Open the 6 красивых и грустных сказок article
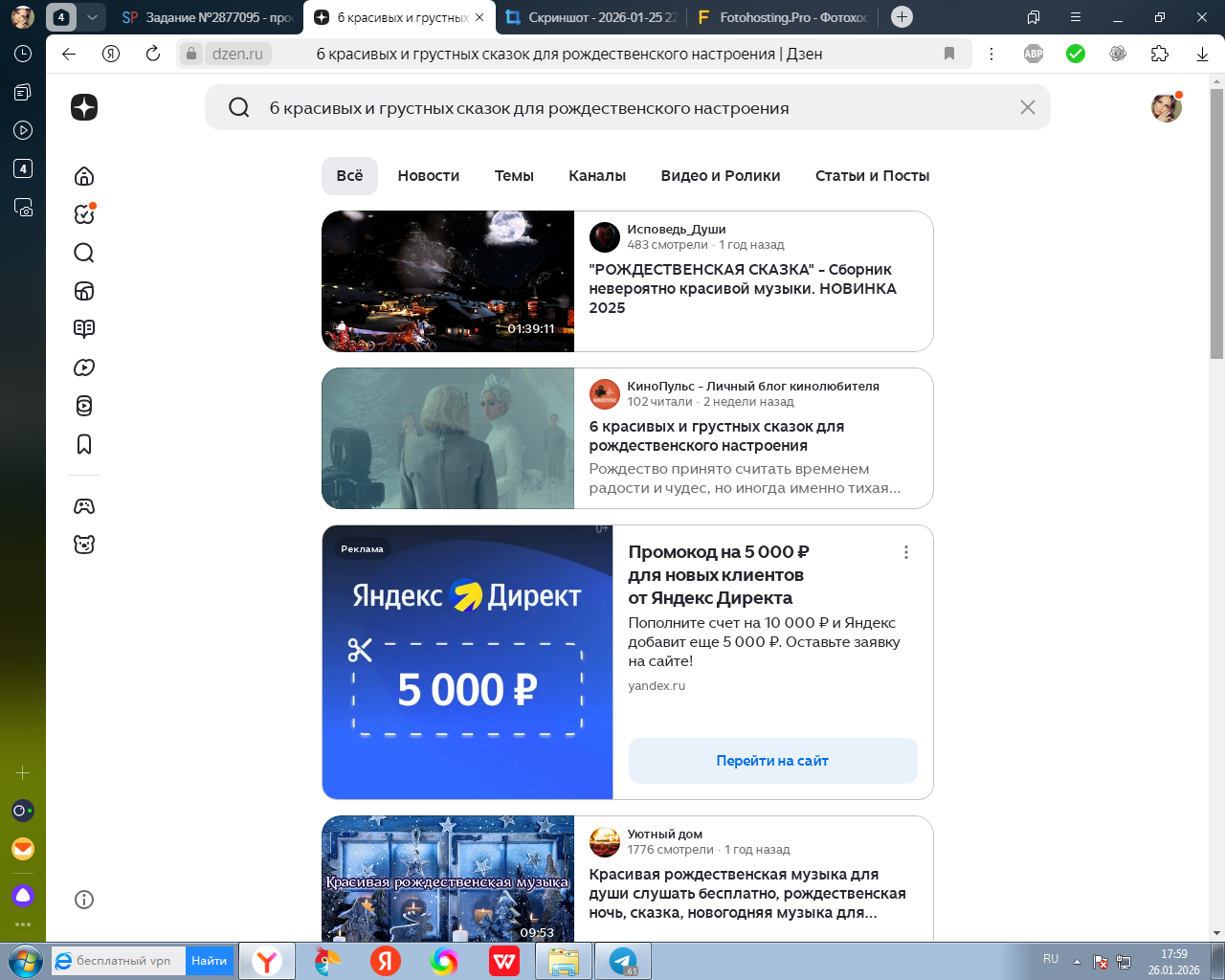Screen dimensions: 1225x980 tap(717, 436)
